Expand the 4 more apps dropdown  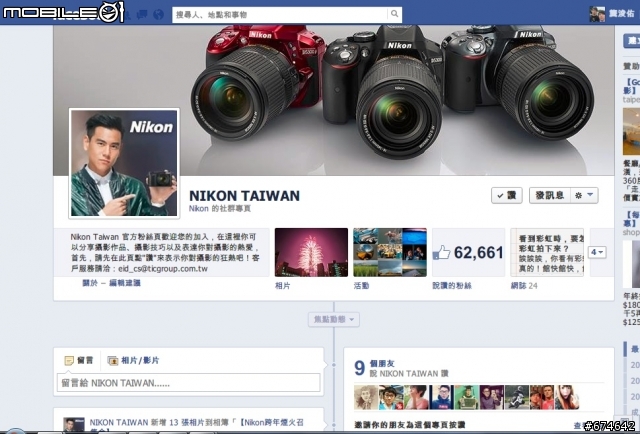(x=597, y=252)
